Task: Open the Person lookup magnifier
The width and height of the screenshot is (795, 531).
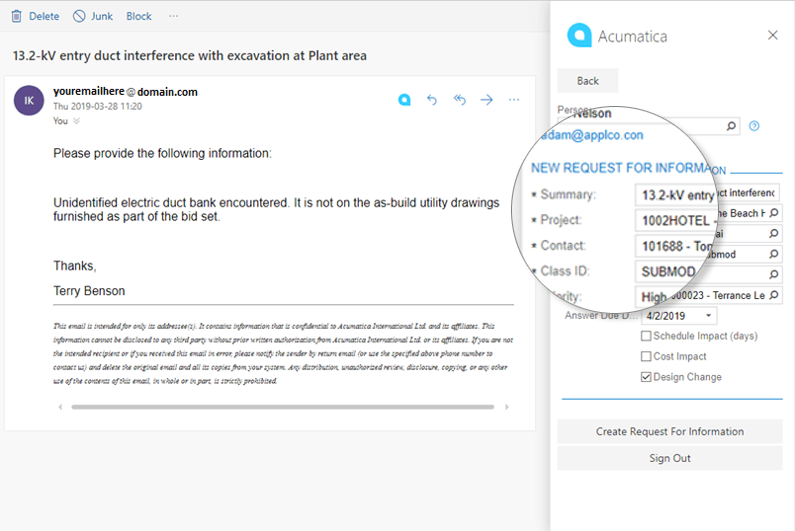Action: click(731, 126)
